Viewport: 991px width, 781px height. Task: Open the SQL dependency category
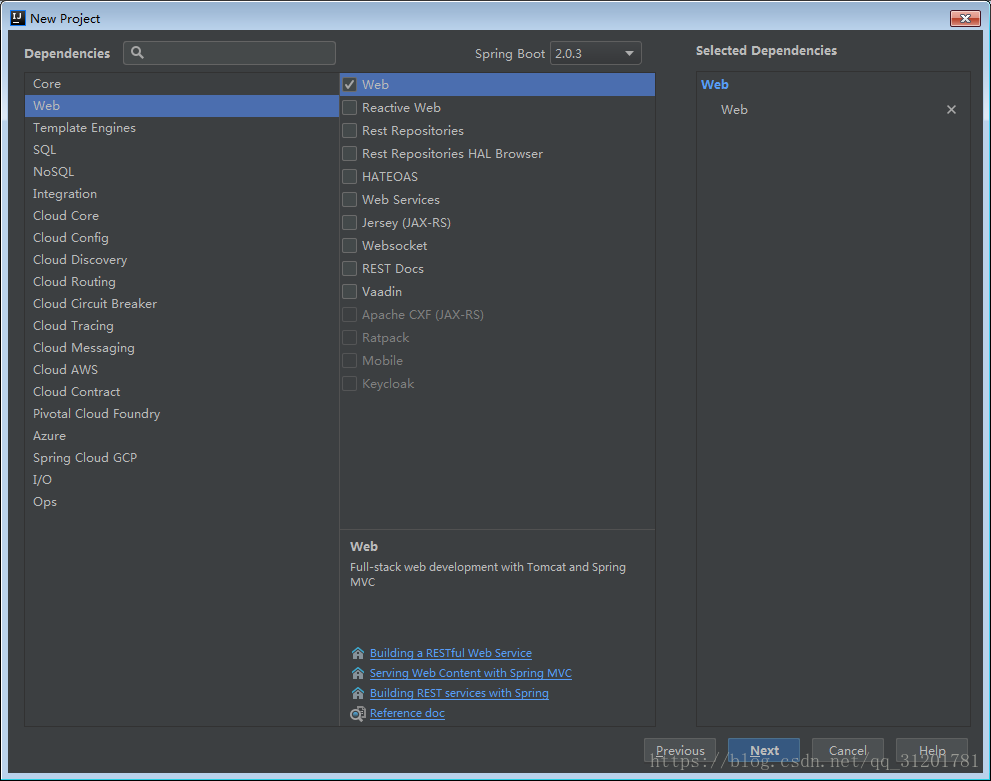[181, 150]
